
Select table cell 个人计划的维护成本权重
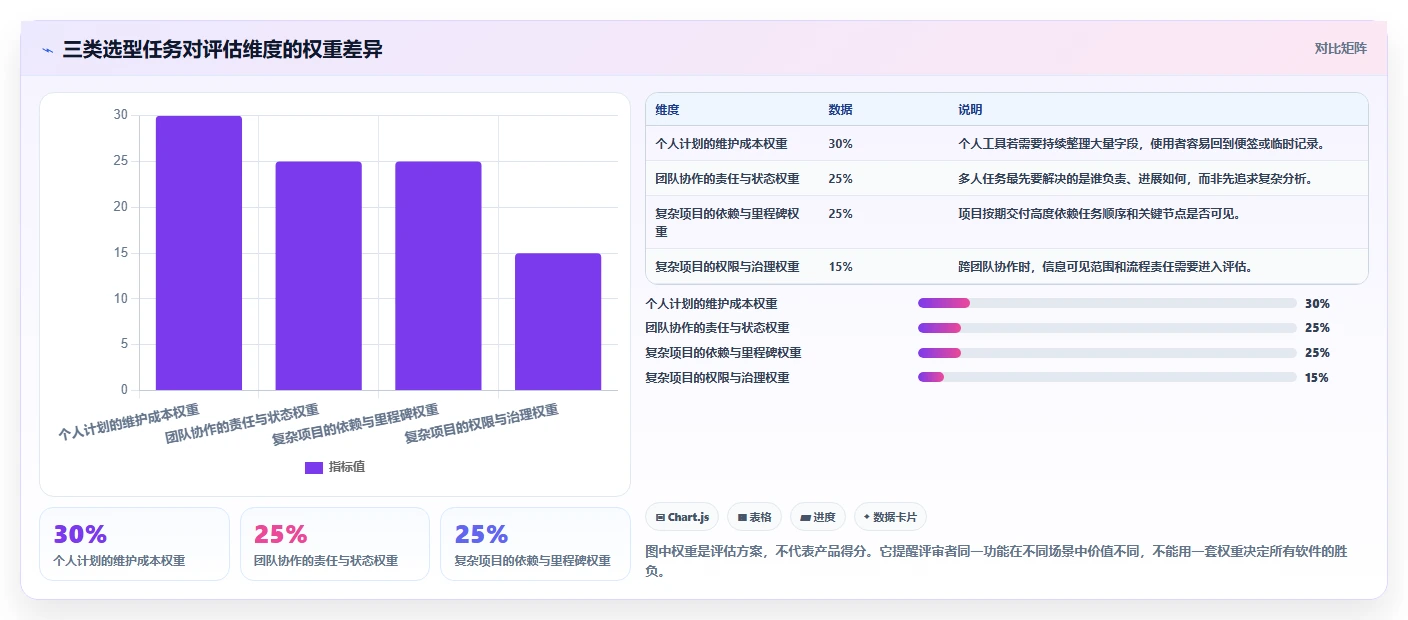pos(721,144)
